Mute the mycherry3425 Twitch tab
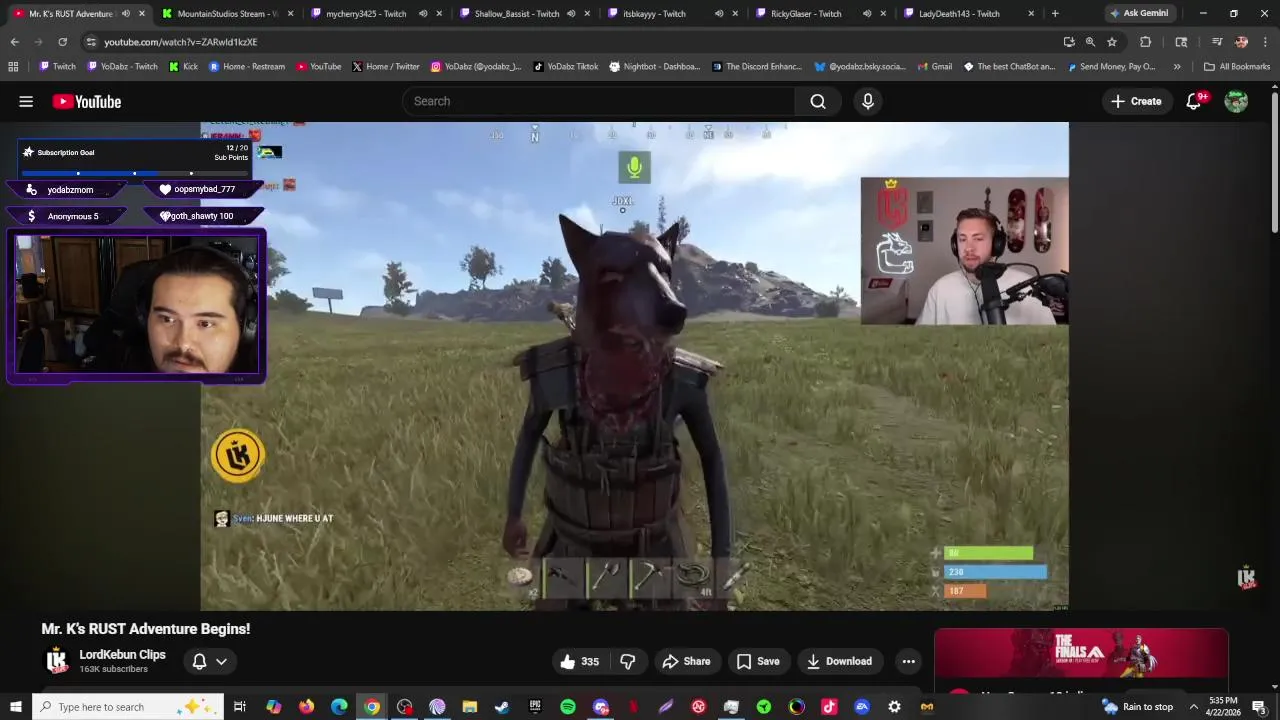Image resolution: width=1280 pixels, height=720 pixels. pos(423,14)
